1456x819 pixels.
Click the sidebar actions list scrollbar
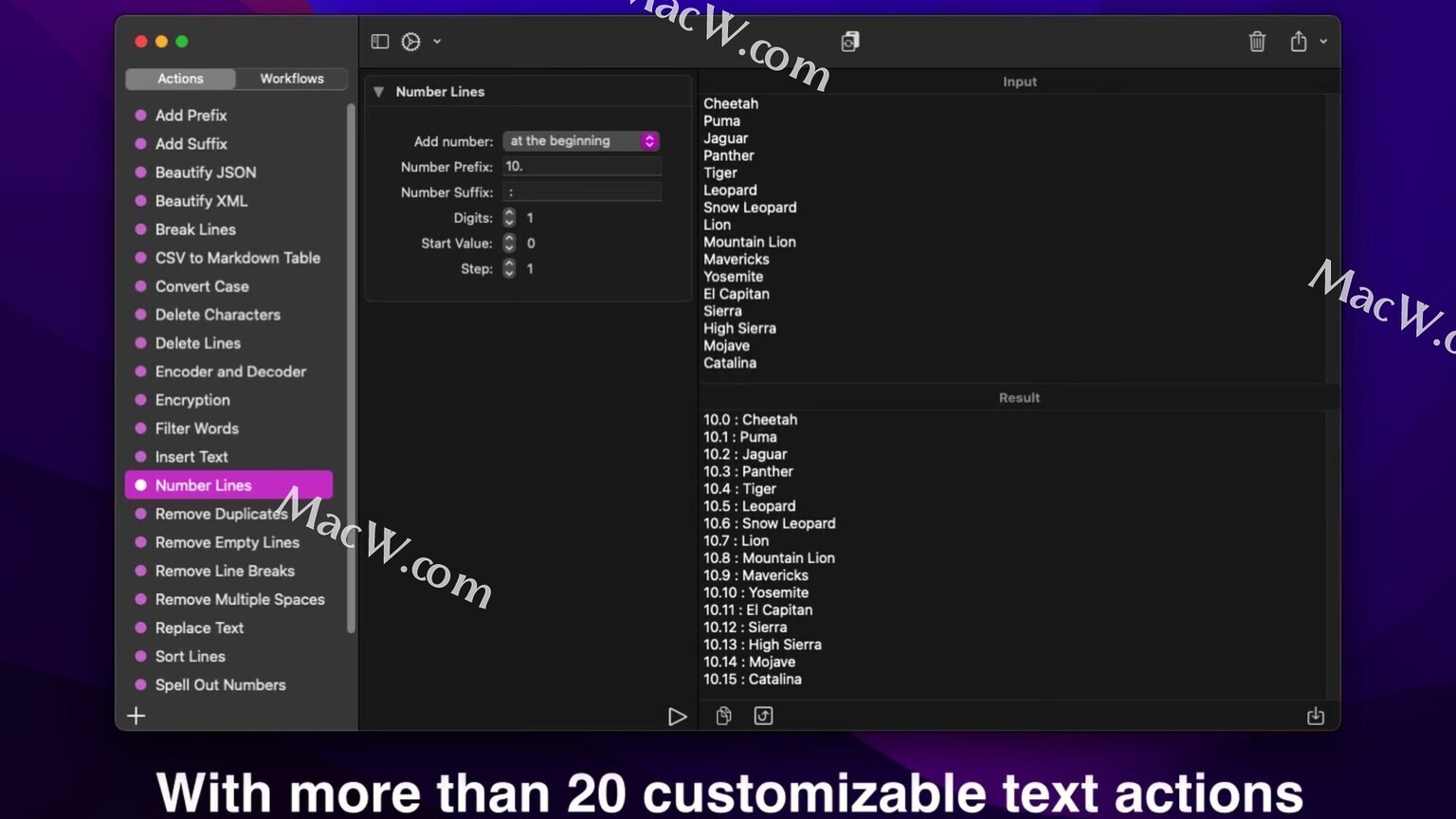(x=351, y=368)
